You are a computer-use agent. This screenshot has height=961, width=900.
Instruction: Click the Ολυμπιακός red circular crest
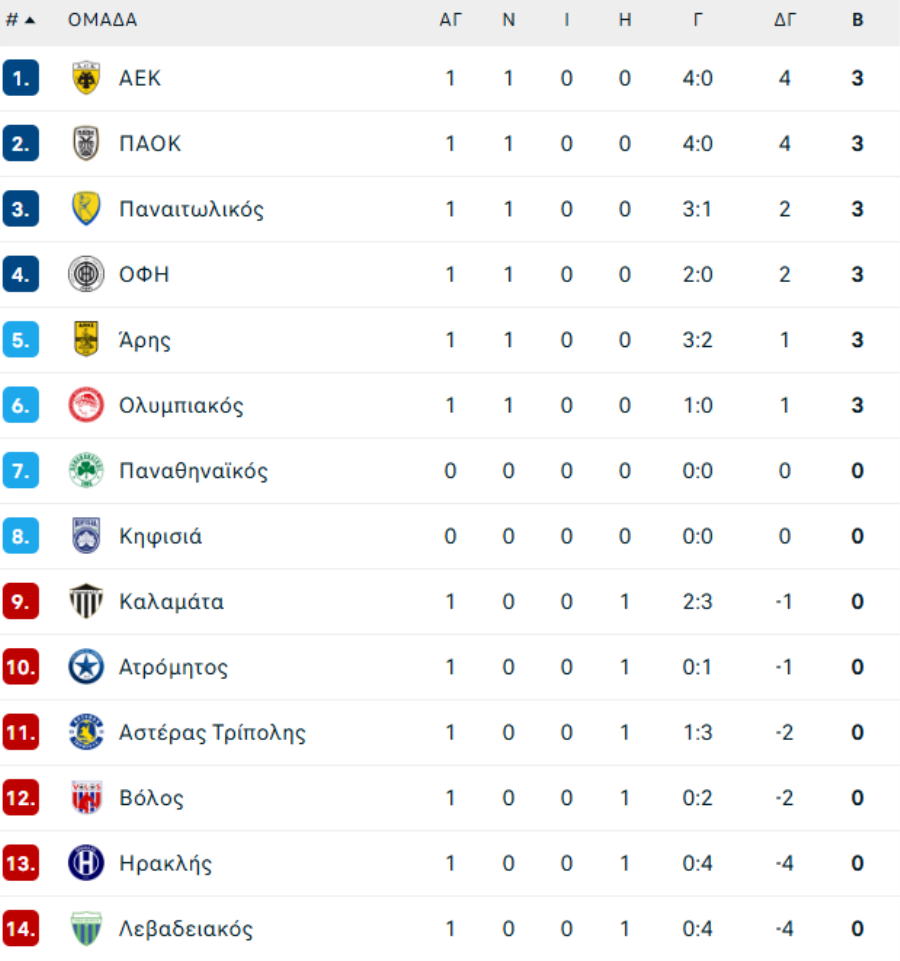click(86, 405)
